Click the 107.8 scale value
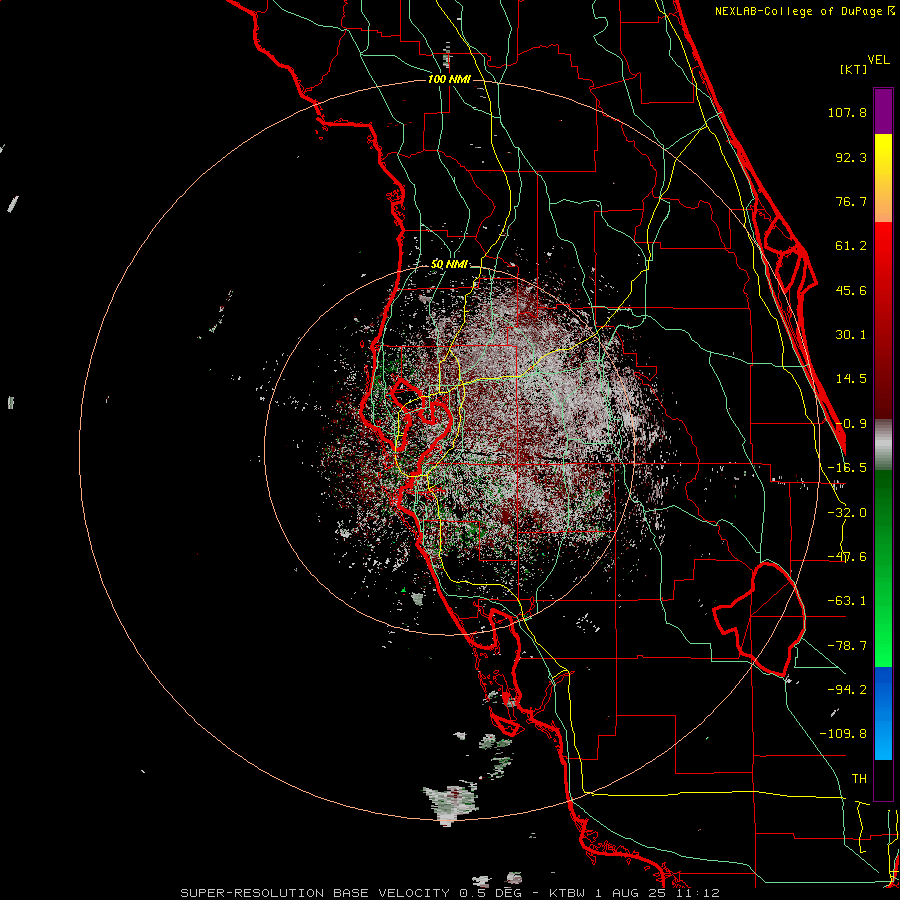The width and height of the screenshot is (900, 900). (847, 112)
